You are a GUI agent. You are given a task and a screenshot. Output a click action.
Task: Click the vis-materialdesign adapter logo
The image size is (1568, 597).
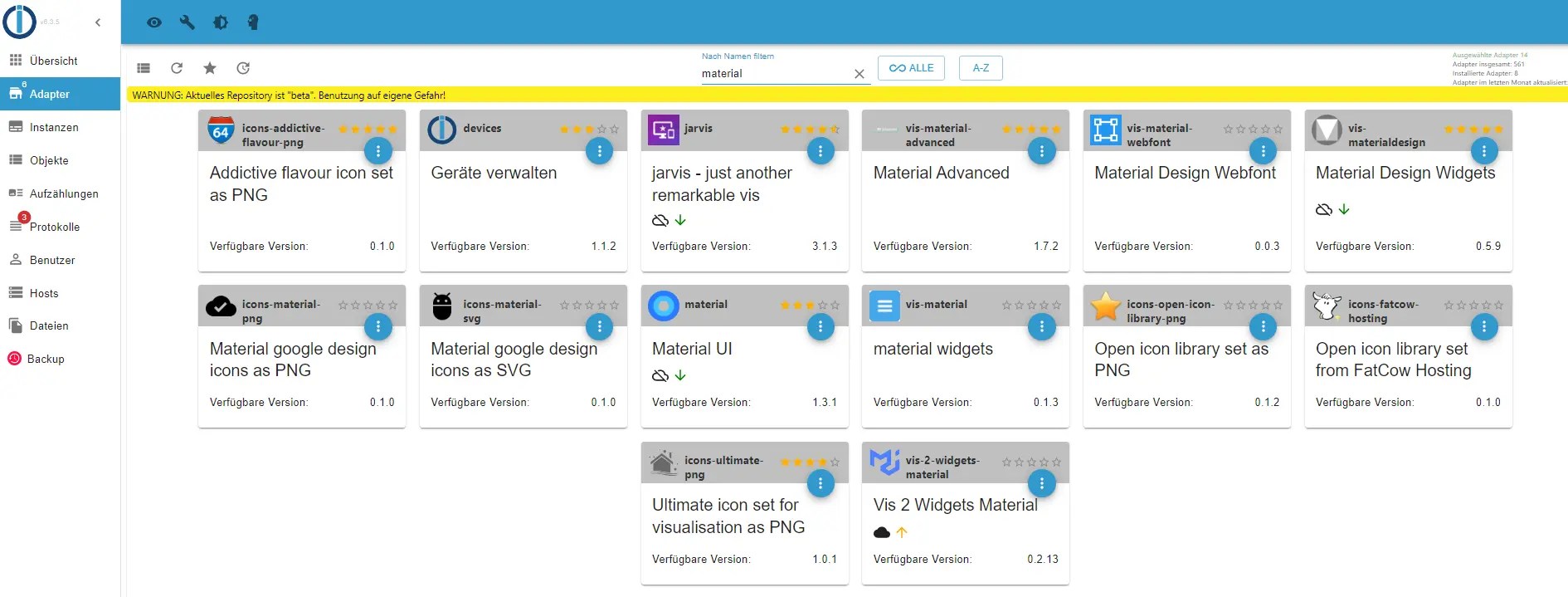click(x=1327, y=130)
